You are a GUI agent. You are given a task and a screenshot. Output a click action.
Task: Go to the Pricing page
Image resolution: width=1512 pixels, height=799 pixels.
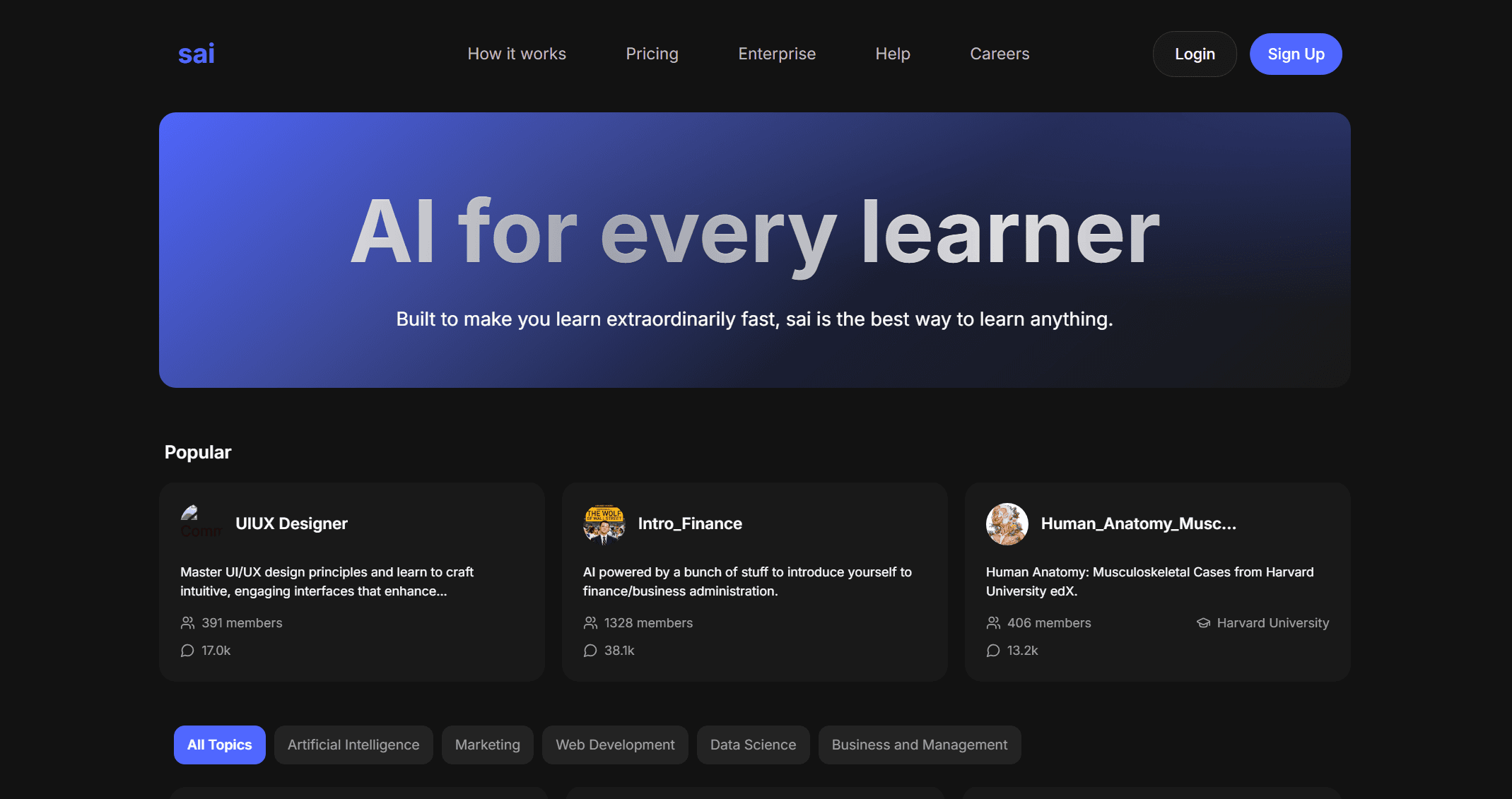652,54
